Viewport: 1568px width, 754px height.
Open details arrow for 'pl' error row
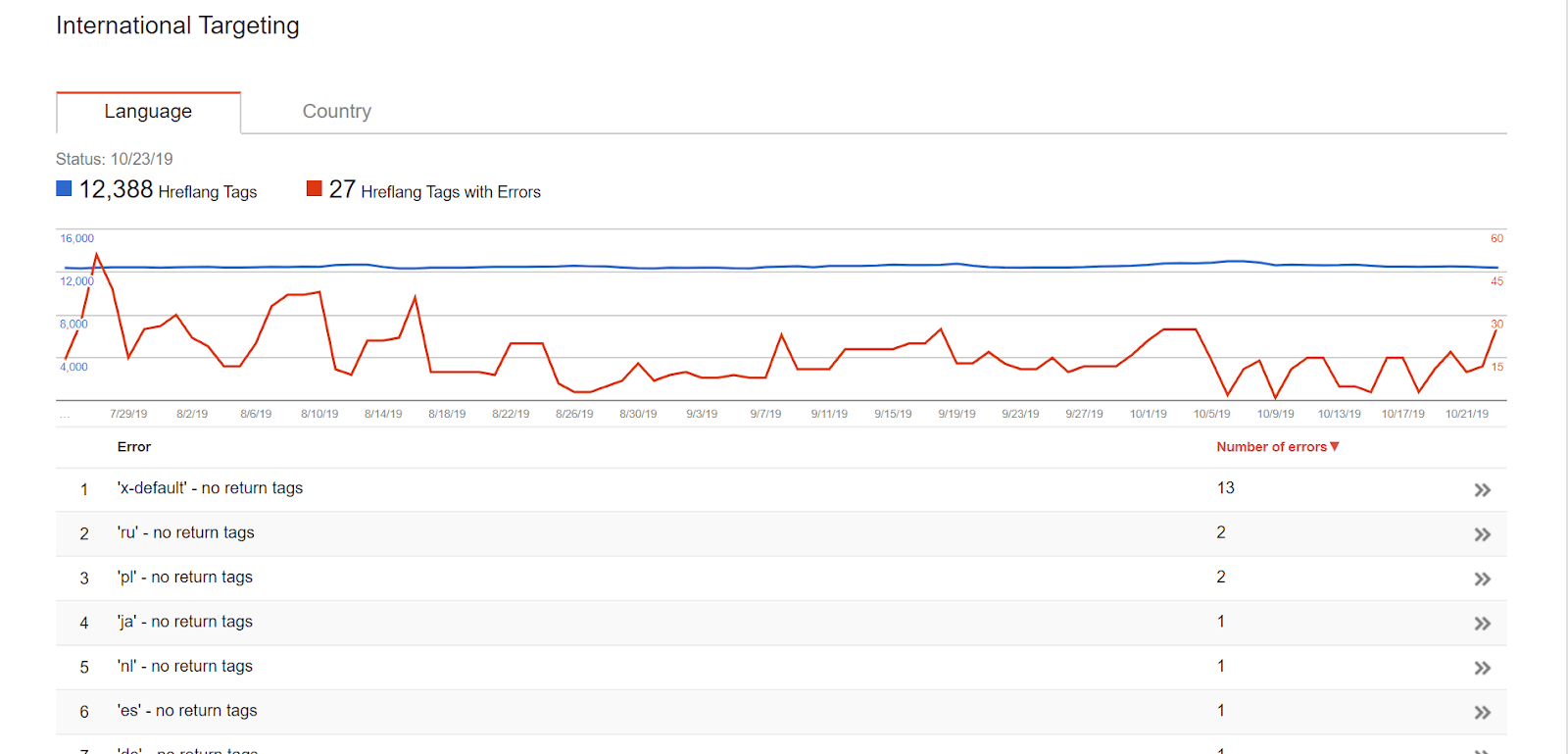coord(1483,578)
